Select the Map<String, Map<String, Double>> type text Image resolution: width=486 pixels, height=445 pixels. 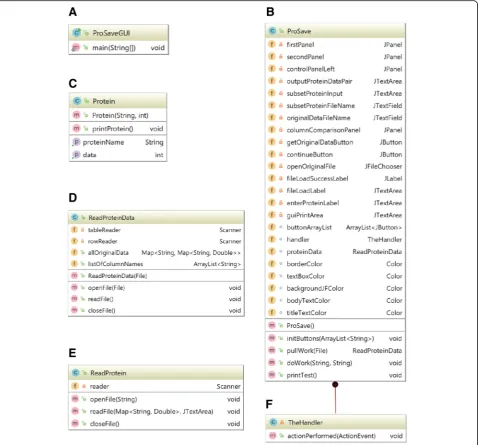click(191, 253)
